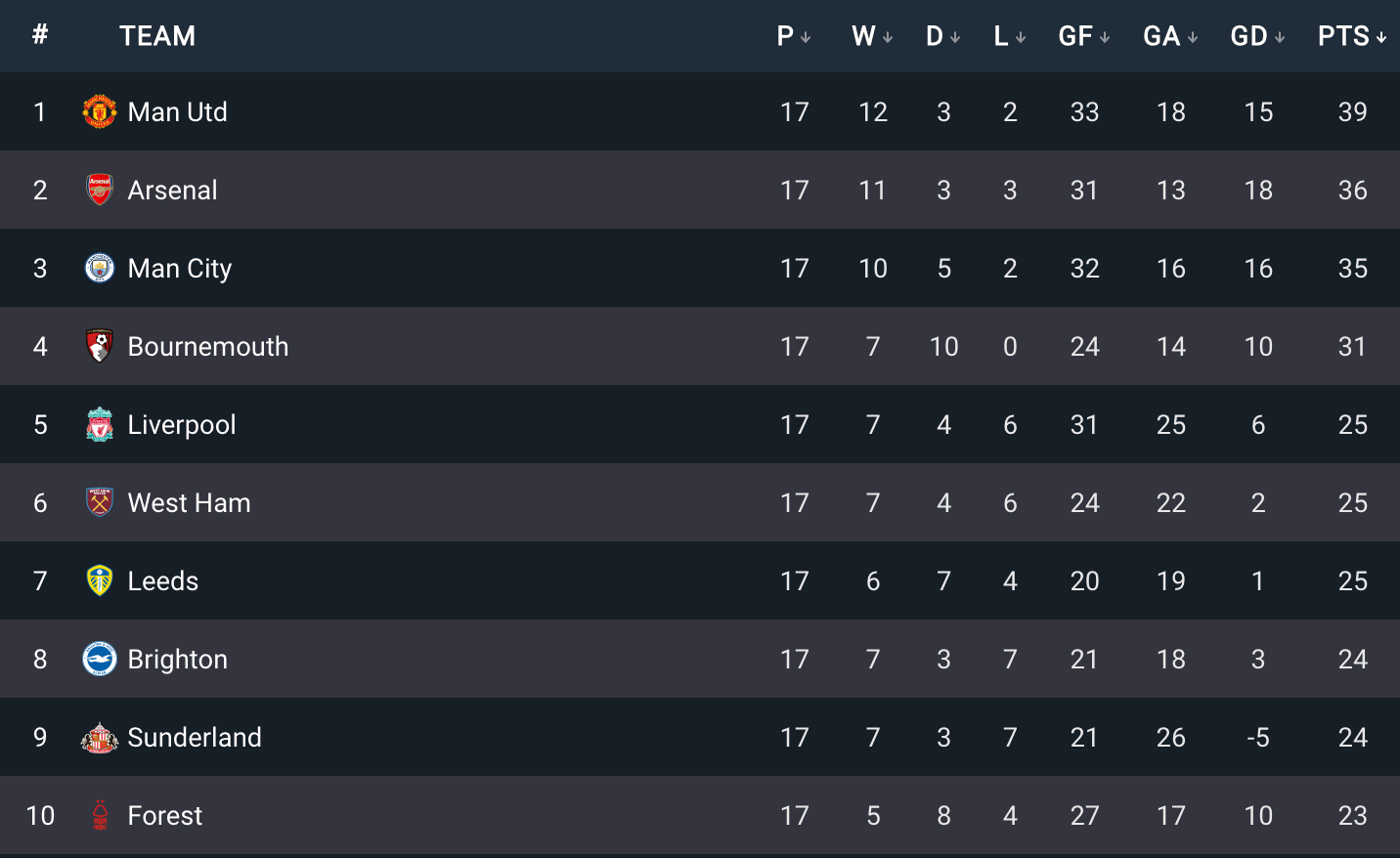Click the Bournemouth club crest
1400x858 pixels.
tap(100, 346)
